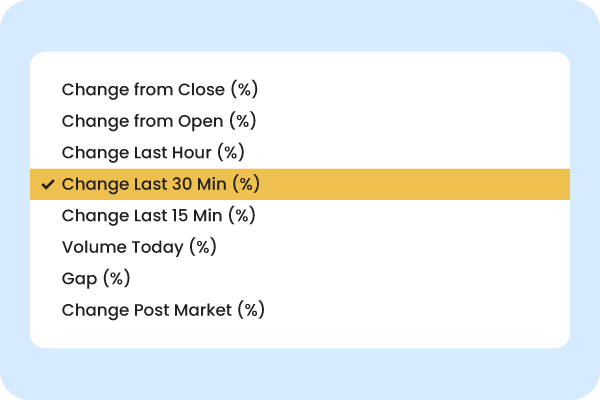Choose Change Last 15 Min (%) option
This screenshot has width=600, height=400.
(159, 215)
